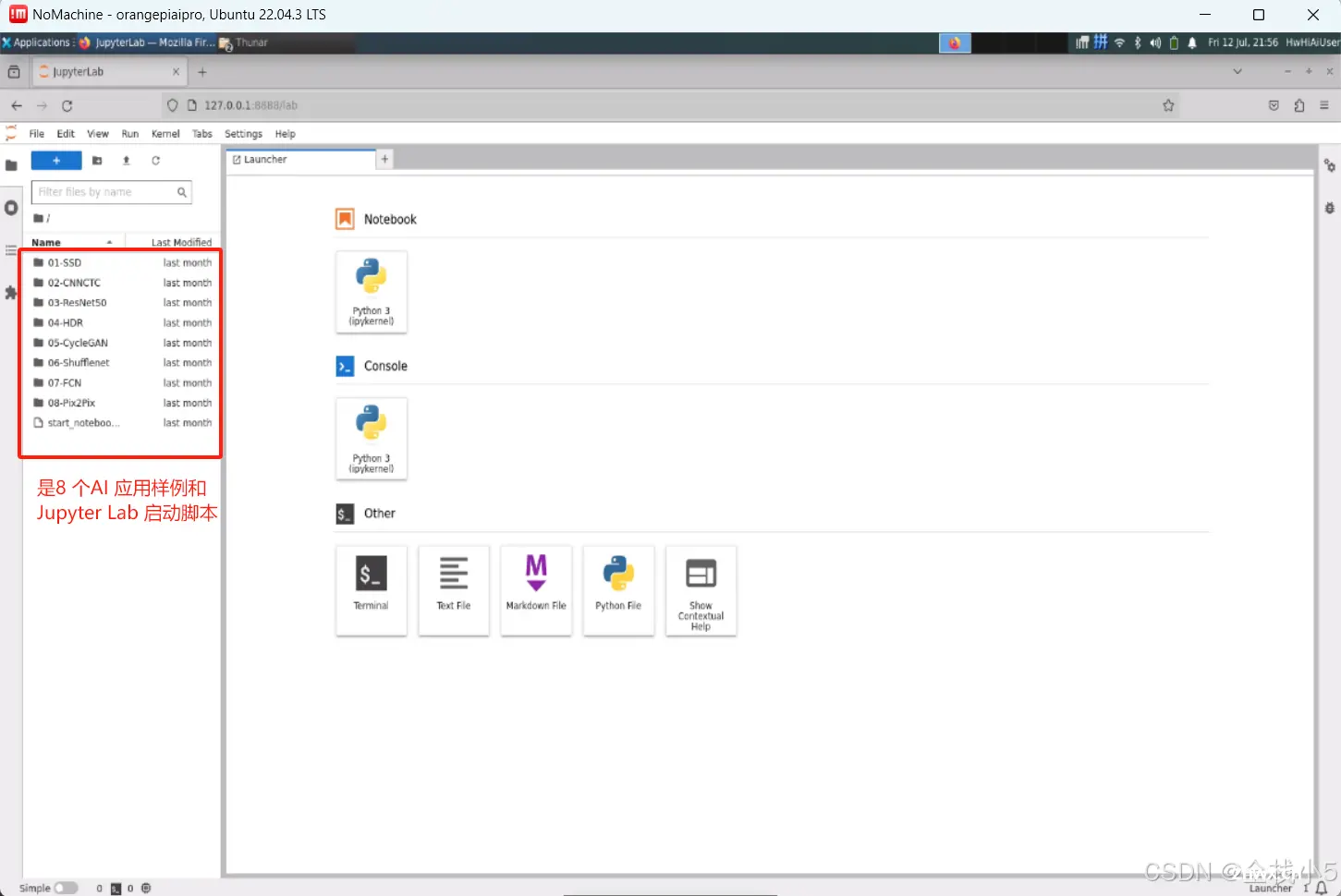1341x896 pixels.
Task: Bookmark this page with the star icon
Action: click(1168, 105)
